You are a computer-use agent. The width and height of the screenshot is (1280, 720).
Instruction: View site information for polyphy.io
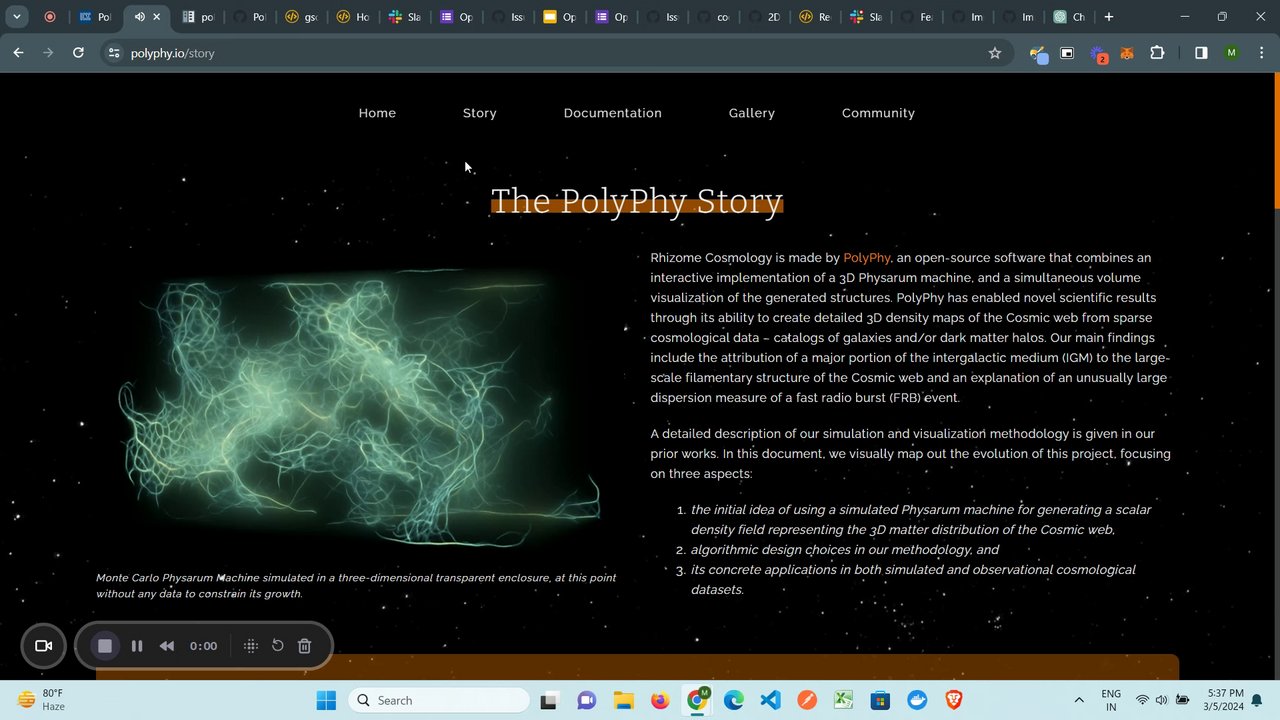tap(114, 53)
